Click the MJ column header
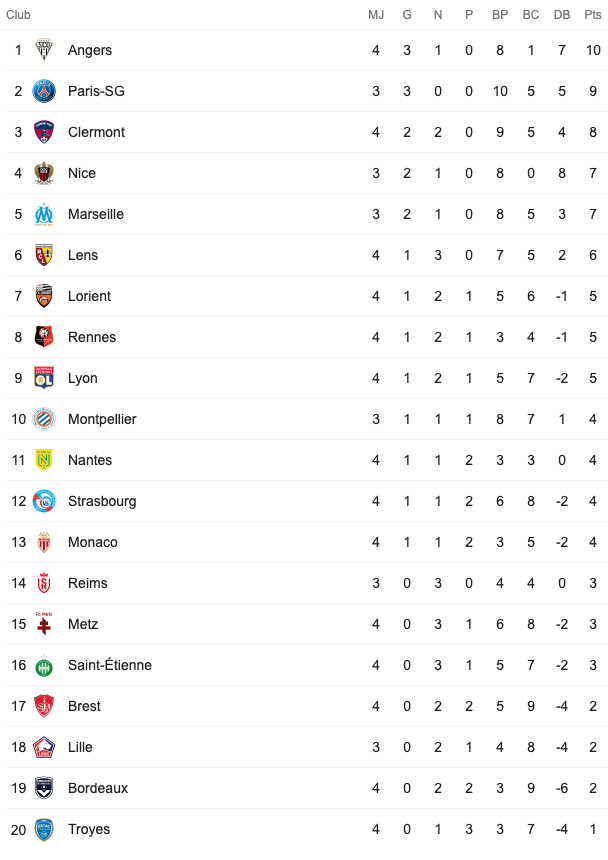This screenshot has height=860, width=608. (x=376, y=15)
